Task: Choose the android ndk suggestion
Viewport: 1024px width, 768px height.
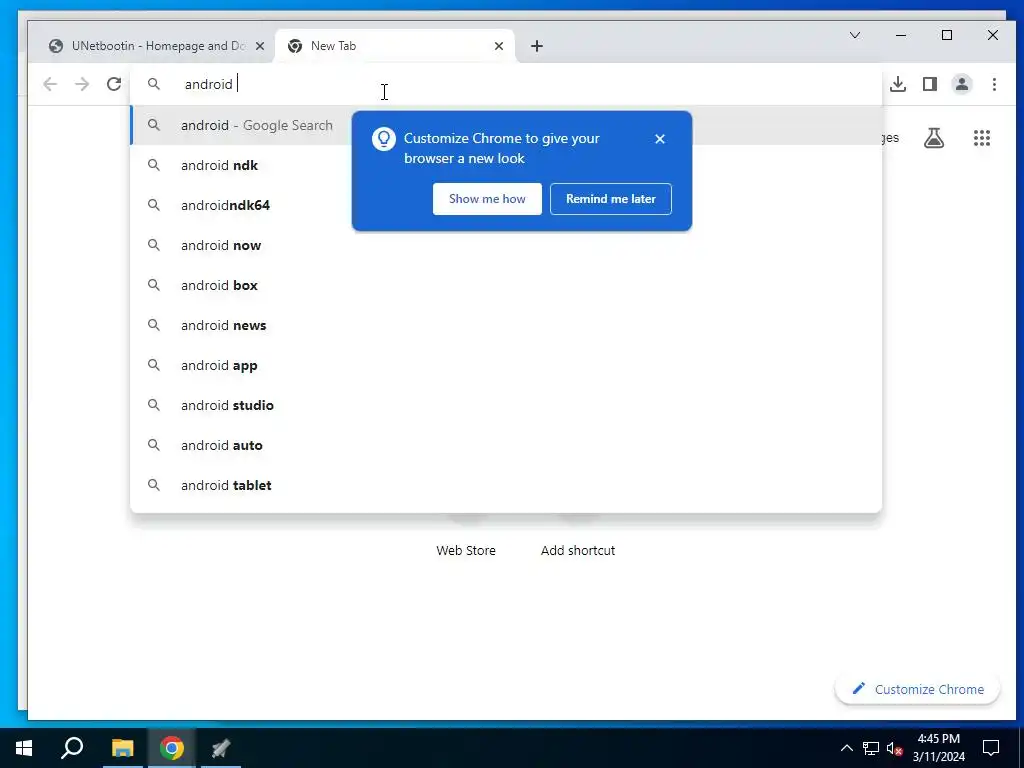Action: [x=506, y=165]
